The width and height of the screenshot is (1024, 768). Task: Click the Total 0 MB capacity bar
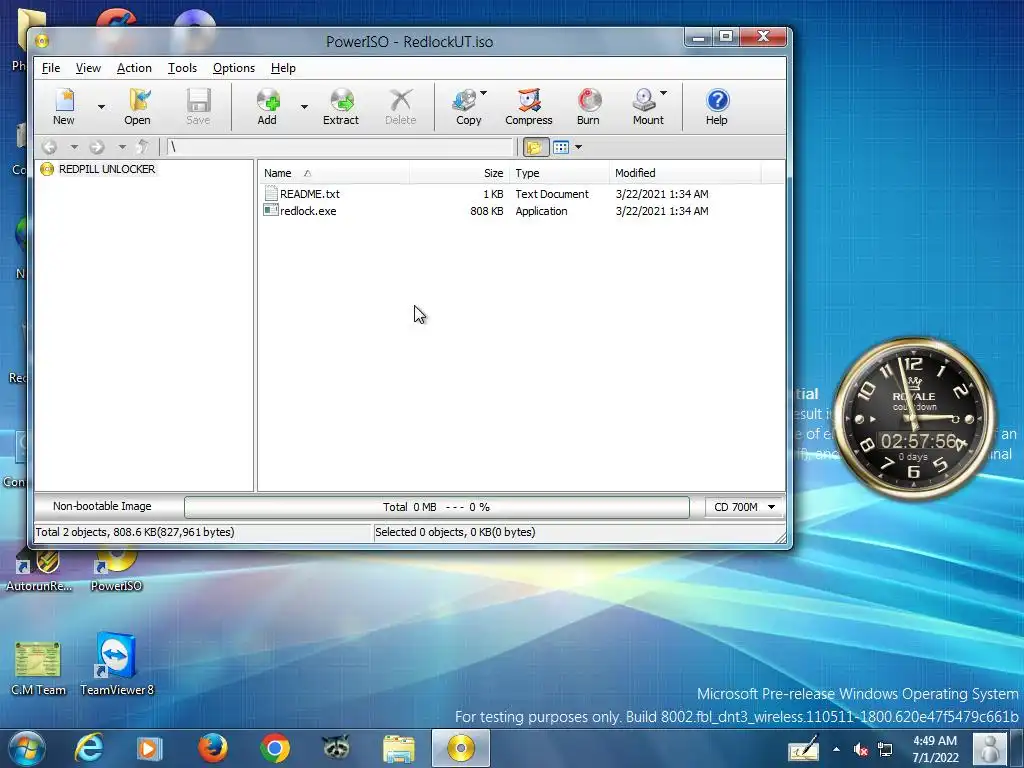click(x=436, y=507)
